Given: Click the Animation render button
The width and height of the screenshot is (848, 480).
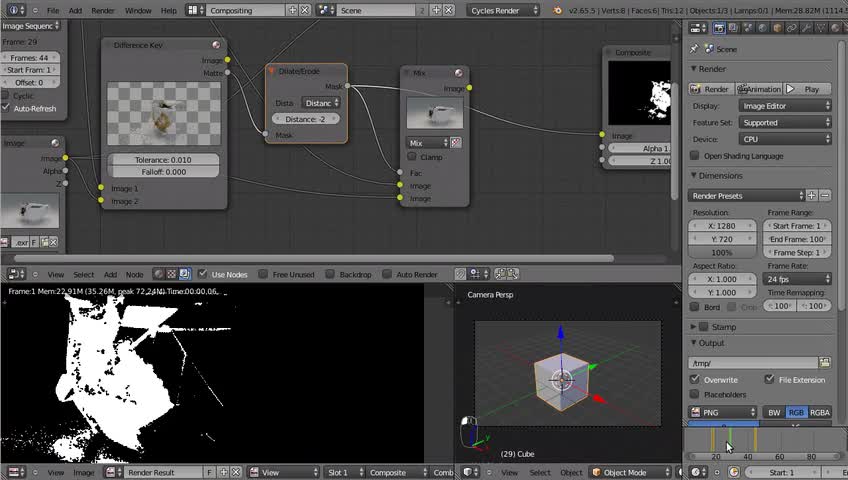Looking at the screenshot, I should [760, 89].
